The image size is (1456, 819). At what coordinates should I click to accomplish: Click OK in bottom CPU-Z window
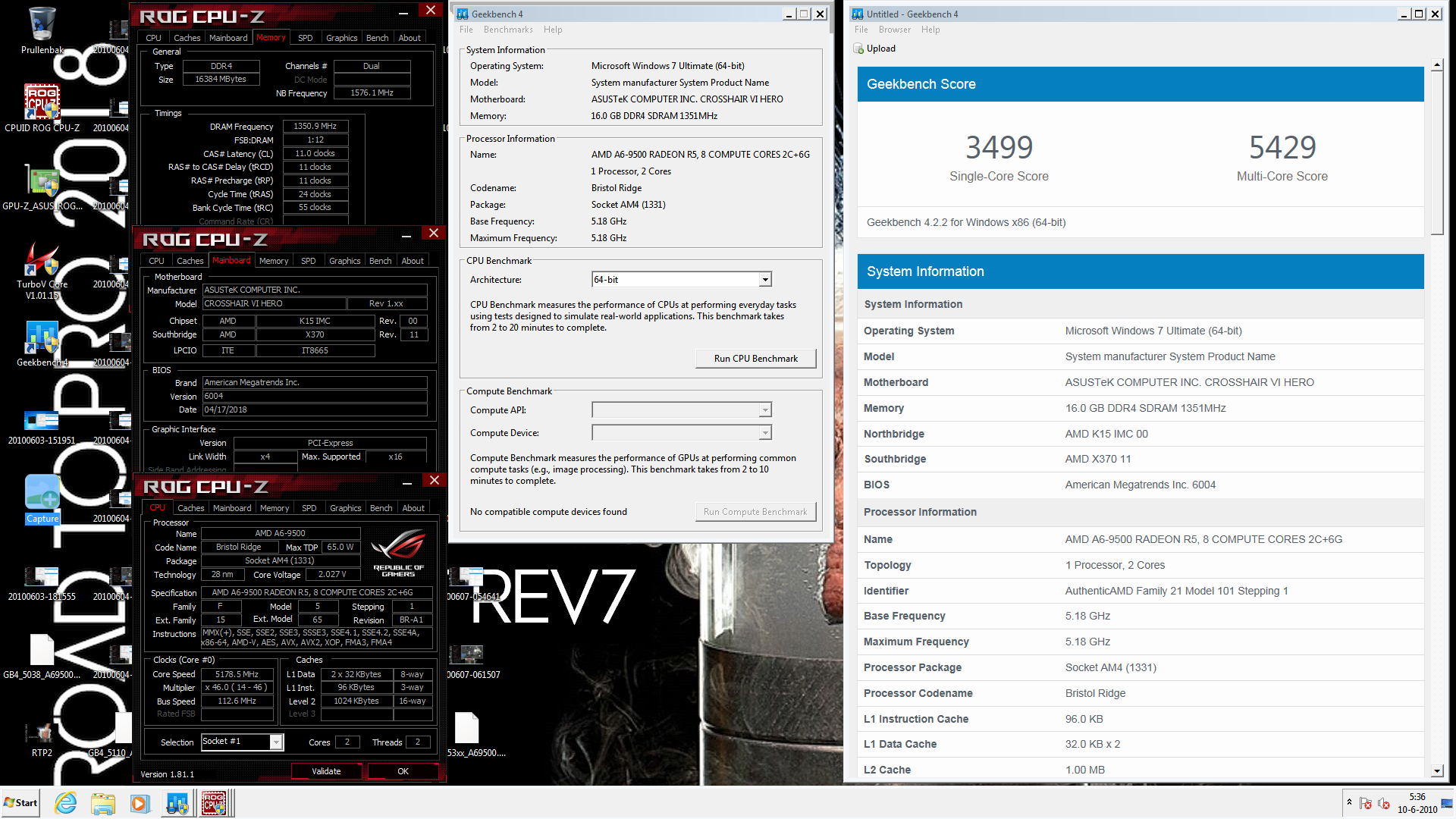403,771
